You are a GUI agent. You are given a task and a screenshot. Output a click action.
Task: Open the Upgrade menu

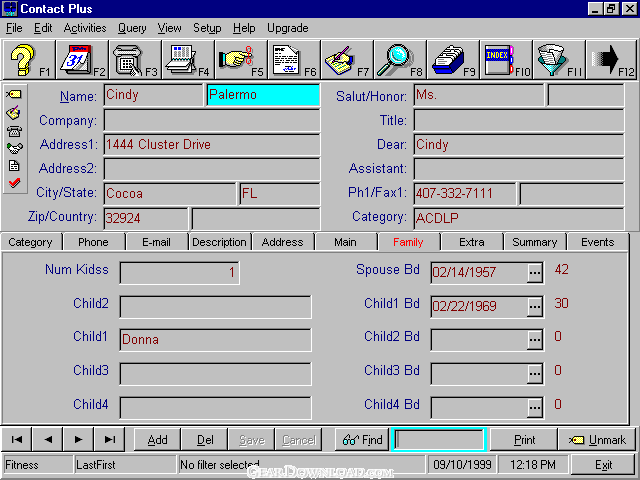point(288,28)
